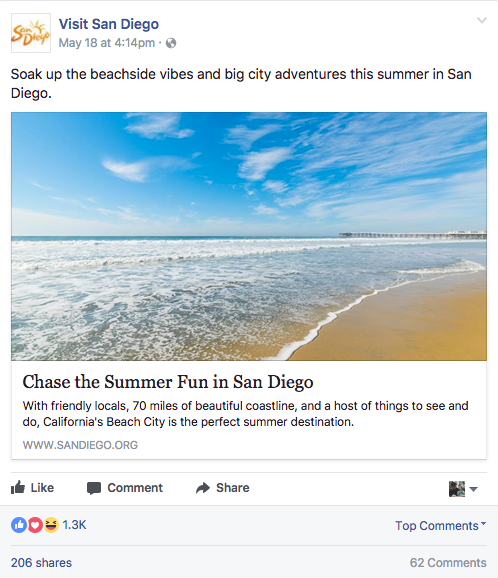Open the post options chevron menu
Screen dimensions: 498x578
[x=482, y=20]
